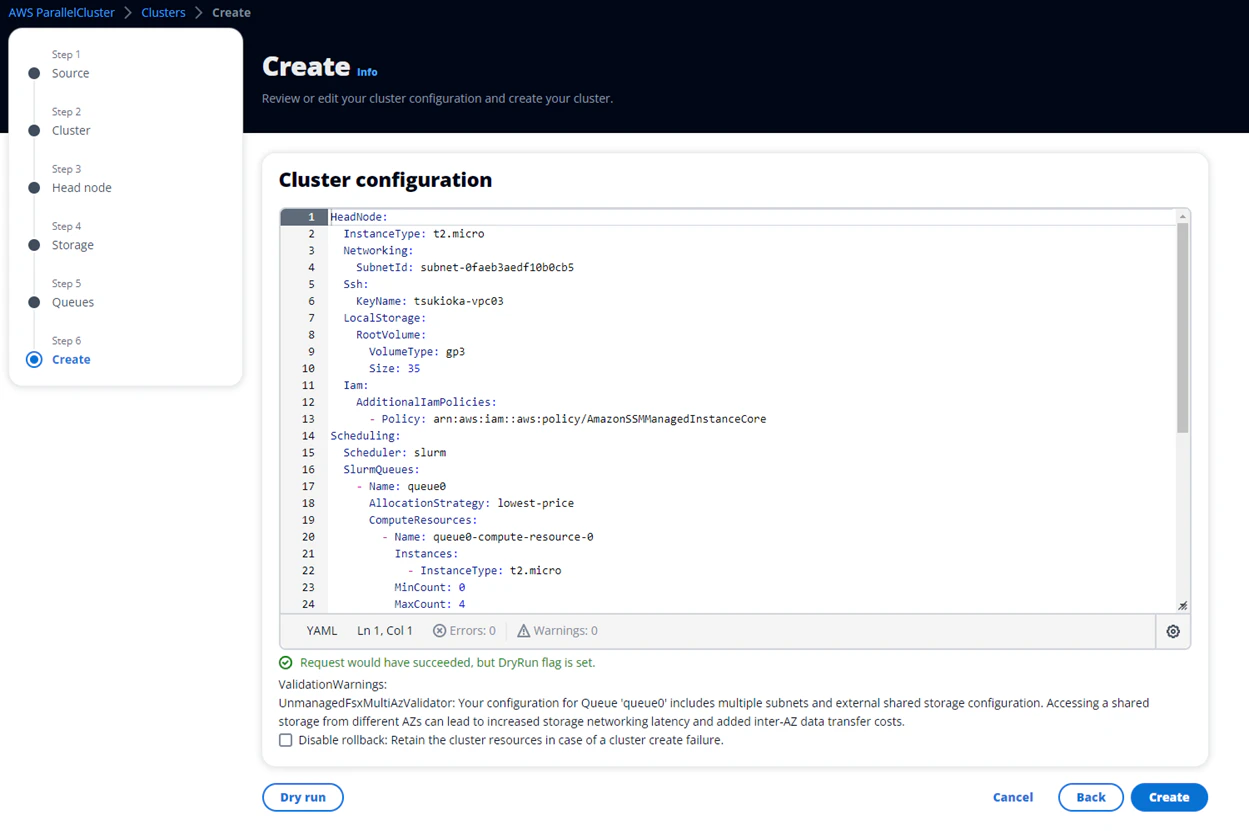Click the queue0-compute-resource-0 name line
This screenshot has width=1249, height=831.
pyautogui.click(x=488, y=537)
